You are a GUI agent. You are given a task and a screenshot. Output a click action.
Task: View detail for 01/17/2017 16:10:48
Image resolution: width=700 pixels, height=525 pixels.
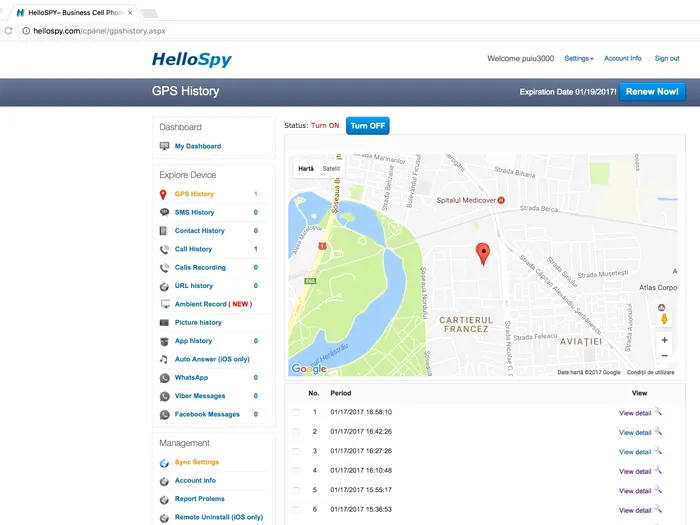[x=635, y=471]
